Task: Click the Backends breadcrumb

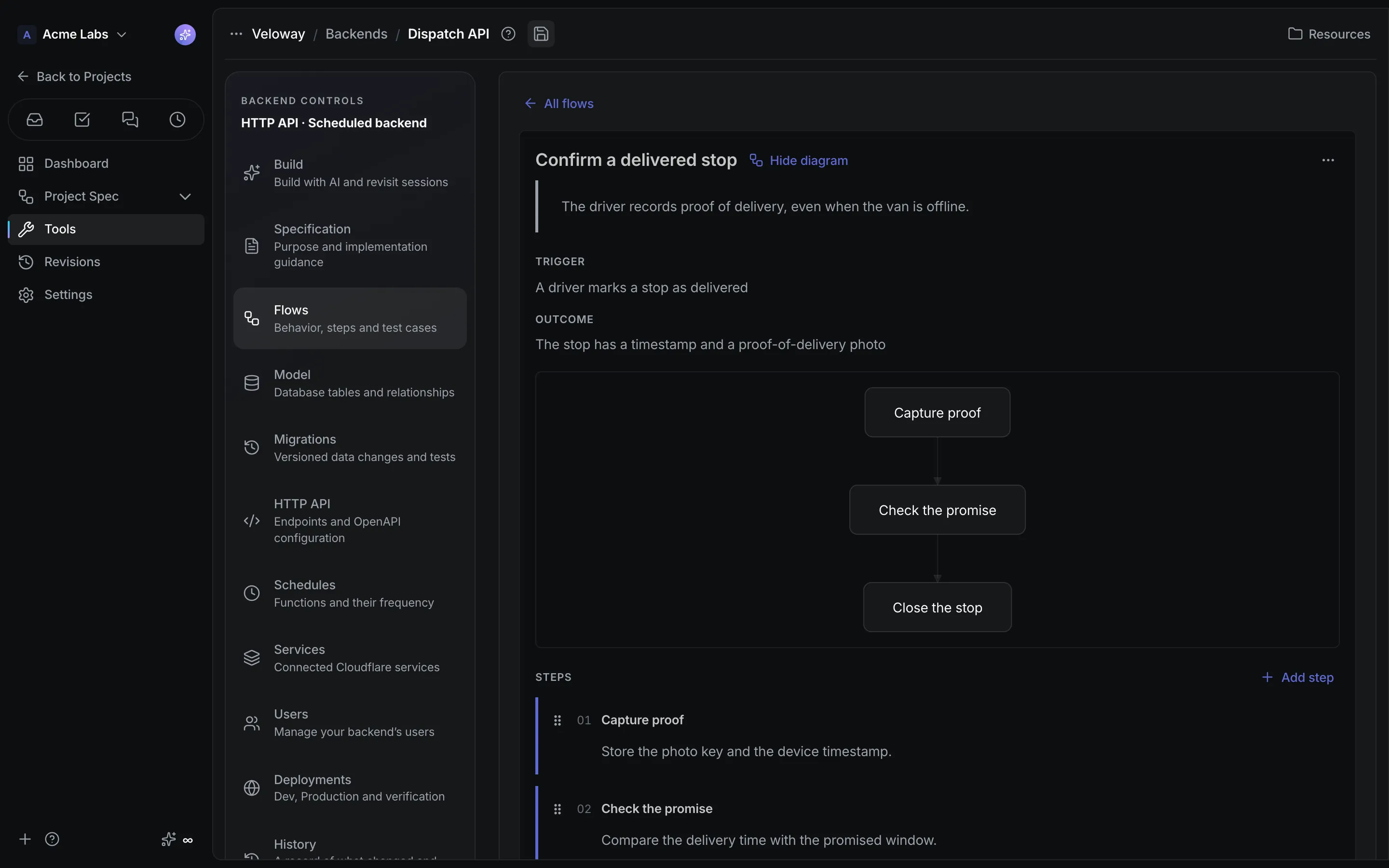Action: [x=356, y=34]
